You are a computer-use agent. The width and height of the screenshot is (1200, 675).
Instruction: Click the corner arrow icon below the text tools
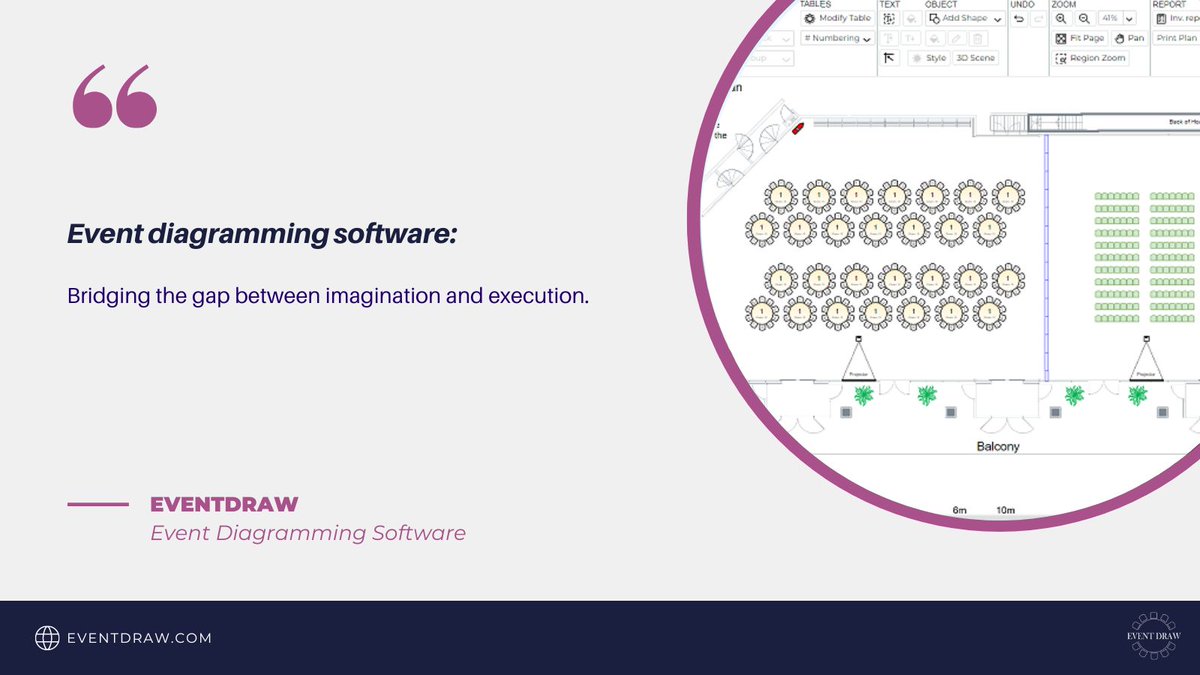pyautogui.click(x=889, y=58)
